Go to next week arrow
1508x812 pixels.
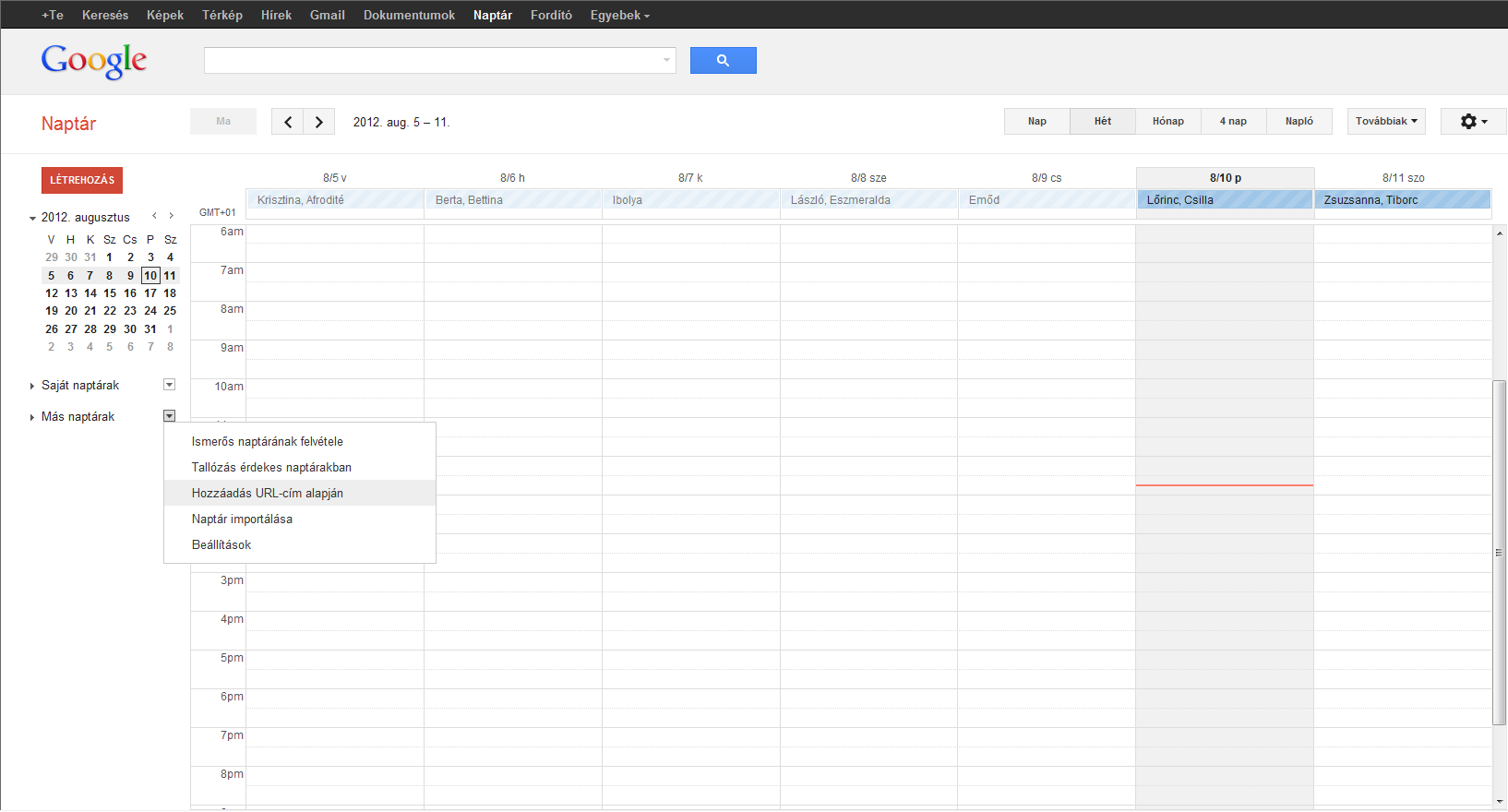click(x=319, y=122)
